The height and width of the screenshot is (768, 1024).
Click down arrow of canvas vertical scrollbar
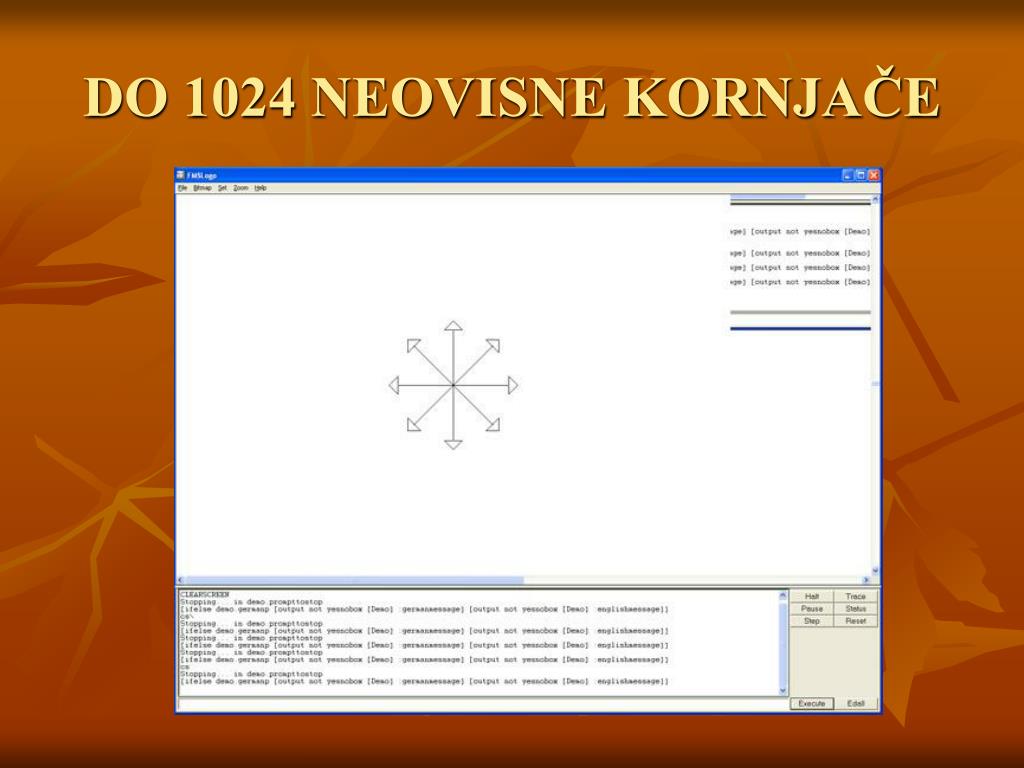pos(876,571)
